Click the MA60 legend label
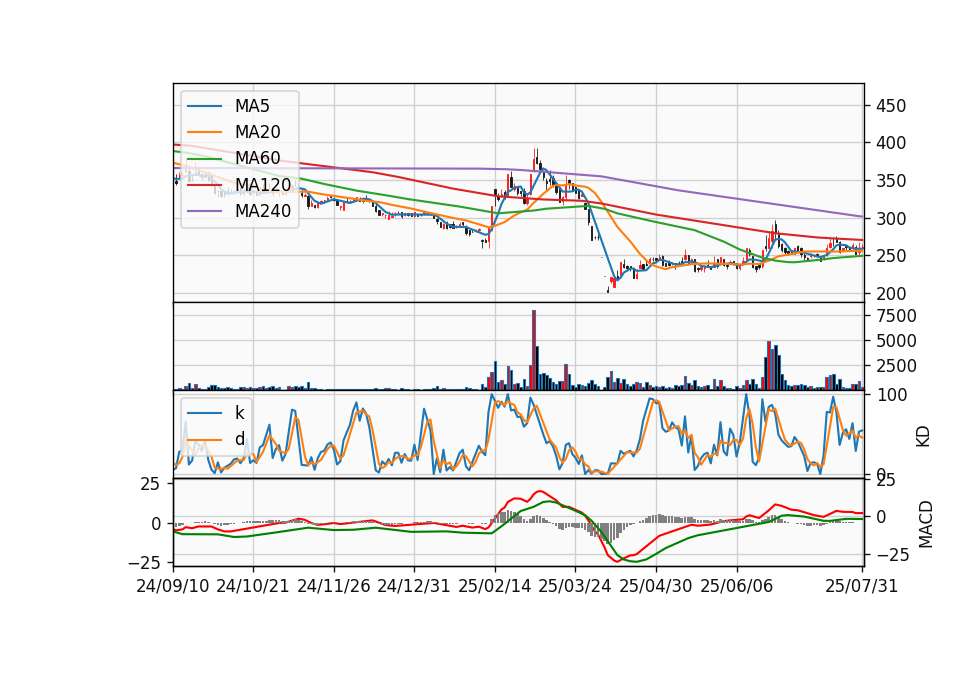960x690 pixels. tap(257, 158)
